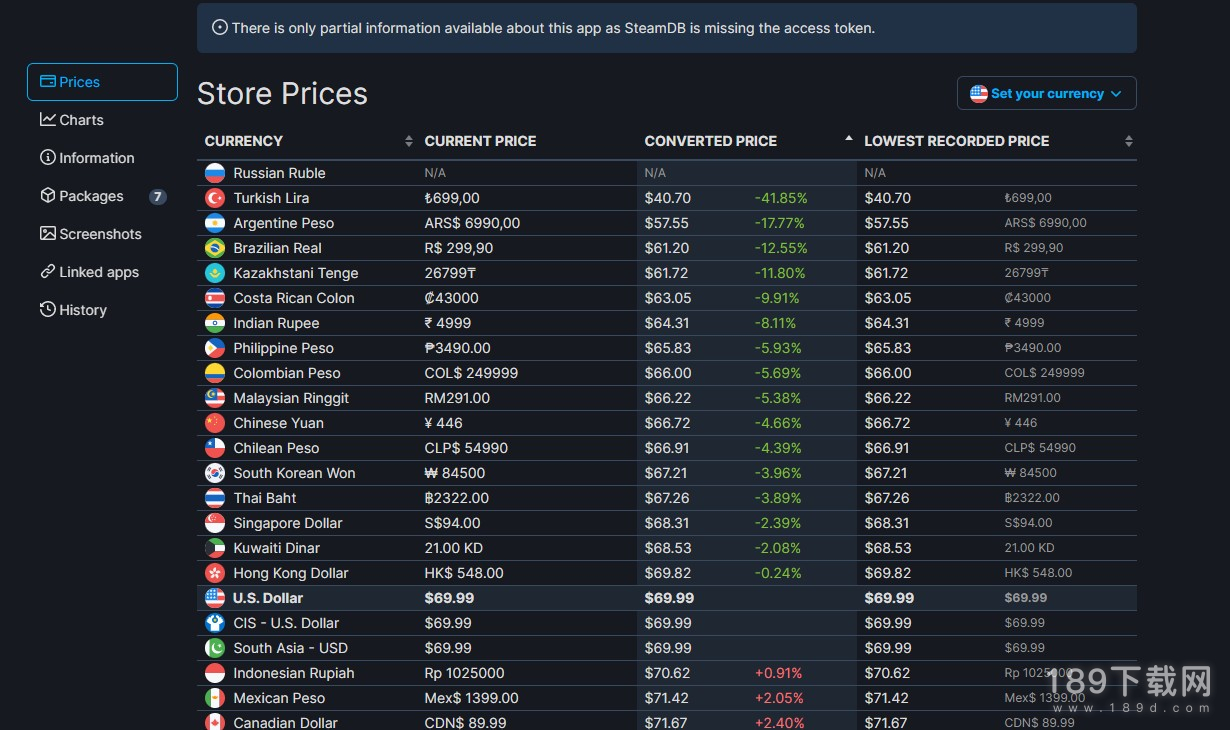Image resolution: width=1230 pixels, height=730 pixels.
Task: Open the Set your currency dropdown
Action: (x=1047, y=93)
